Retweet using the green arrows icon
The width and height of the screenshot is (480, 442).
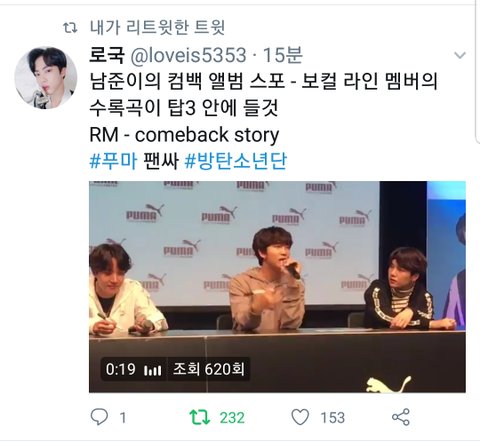(199, 417)
